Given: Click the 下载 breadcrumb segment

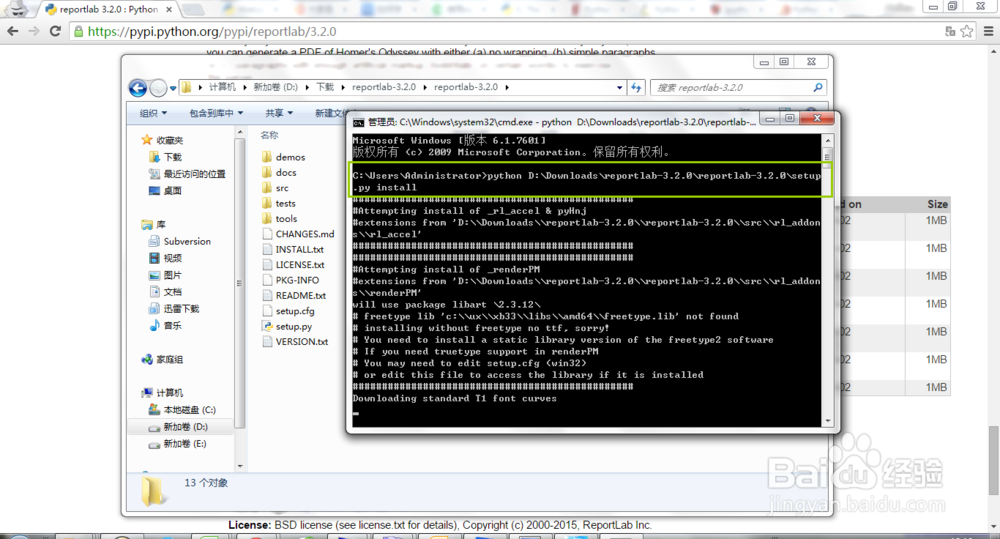Looking at the screenshot, I should coord(325,87).
